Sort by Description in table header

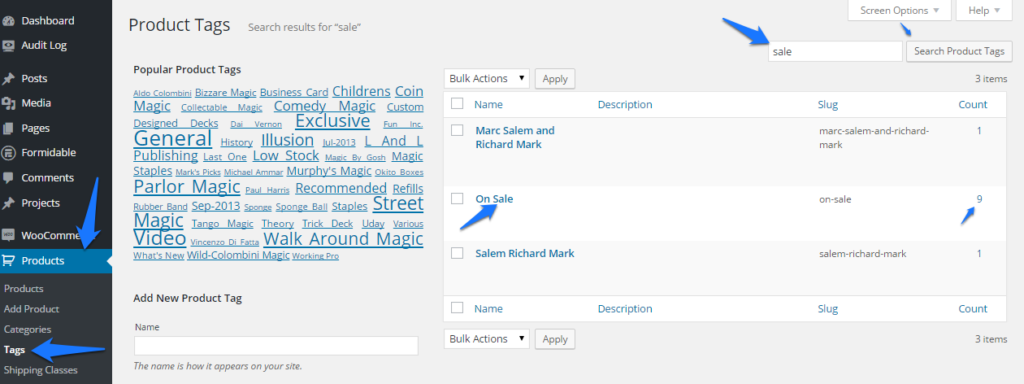click(625, 104)
